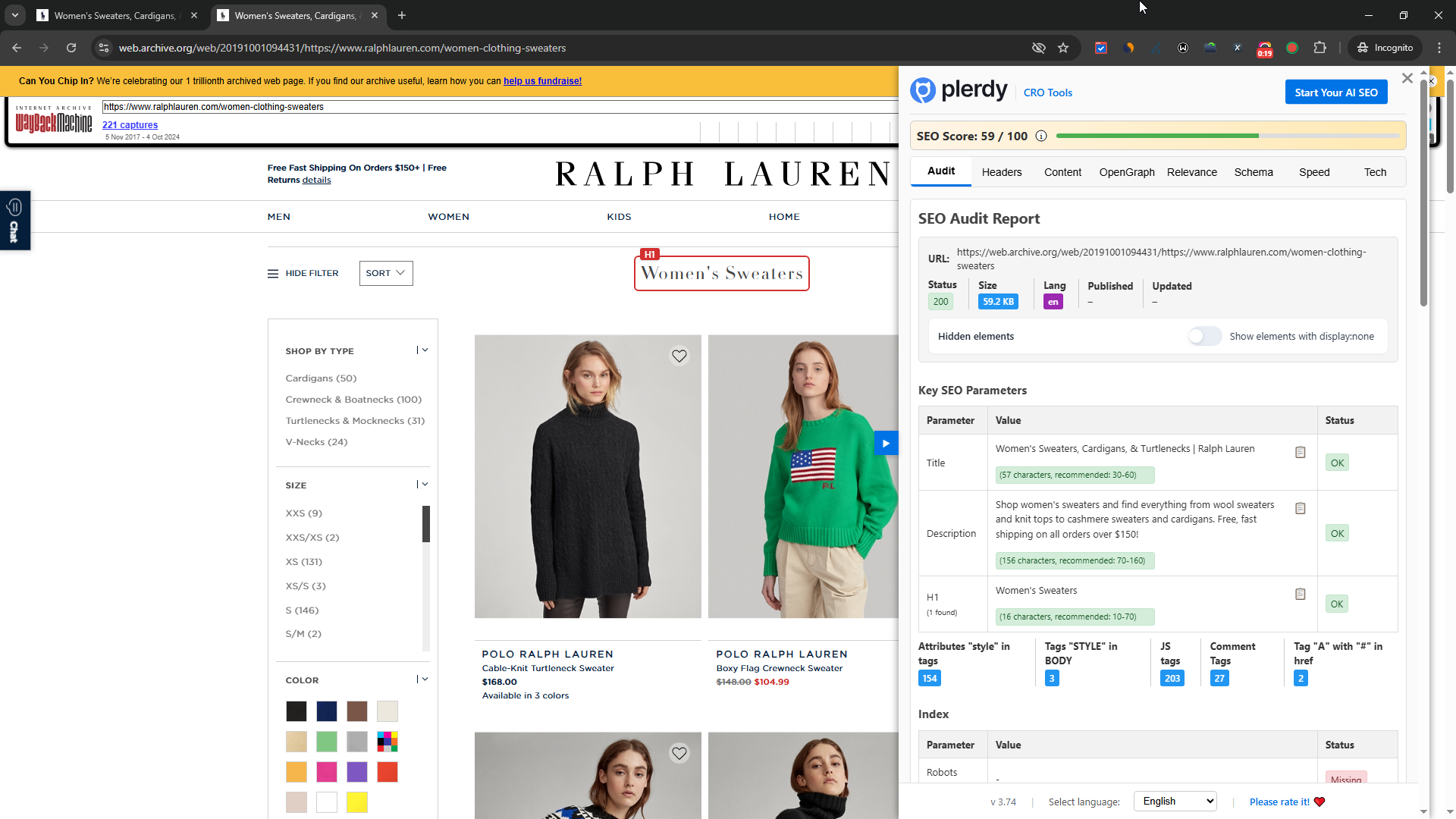1456x819 pixels.
Task: Click the Start Your AI SEO button
Action: [x=1335, y=93]
